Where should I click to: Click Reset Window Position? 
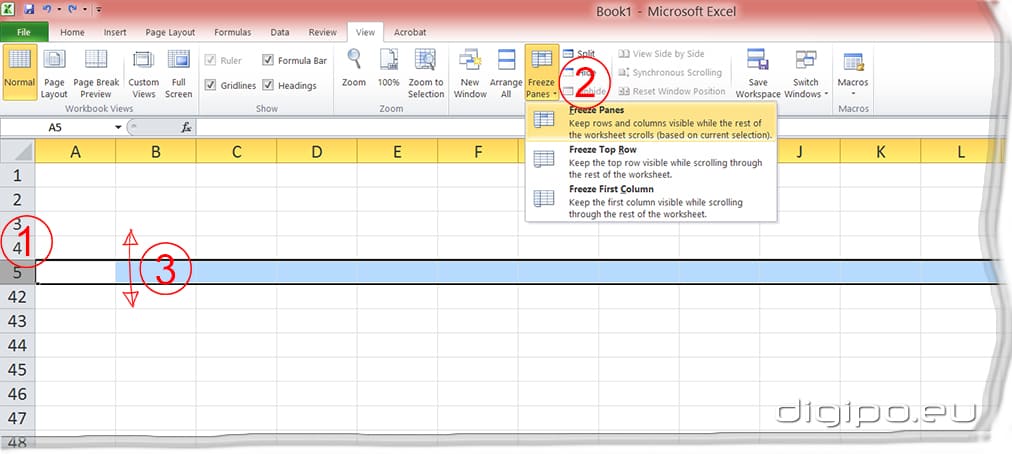(x=671, y=91)
